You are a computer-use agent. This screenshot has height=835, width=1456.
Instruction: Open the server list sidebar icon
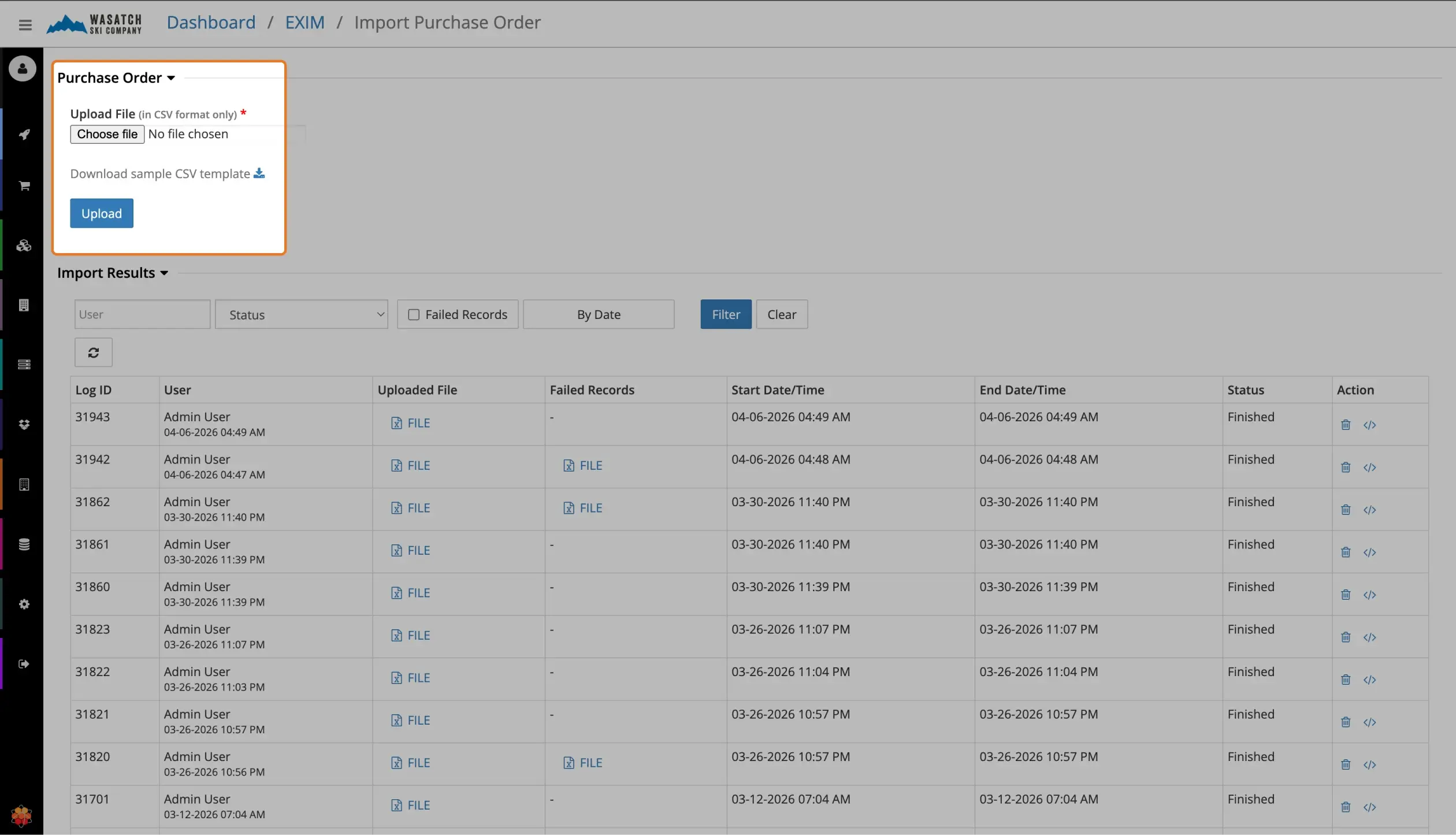click(24, 365)
